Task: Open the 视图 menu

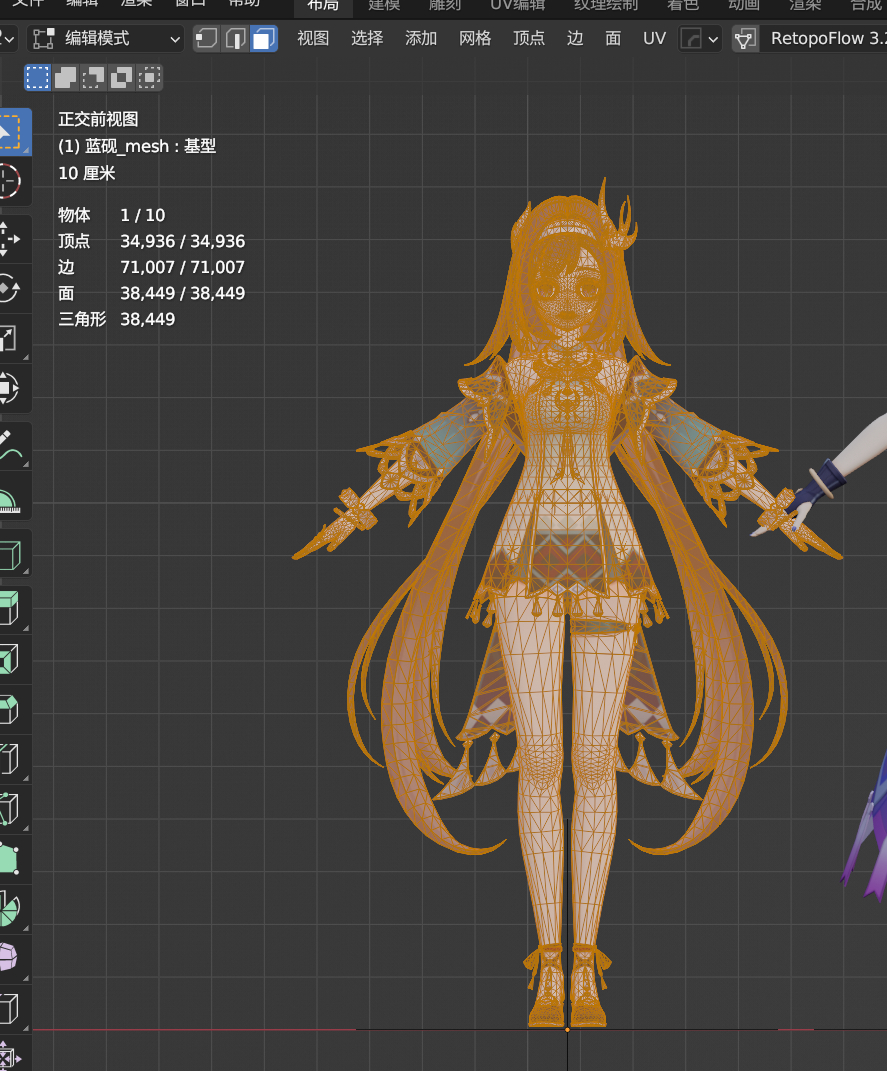Action: point(313,38)
